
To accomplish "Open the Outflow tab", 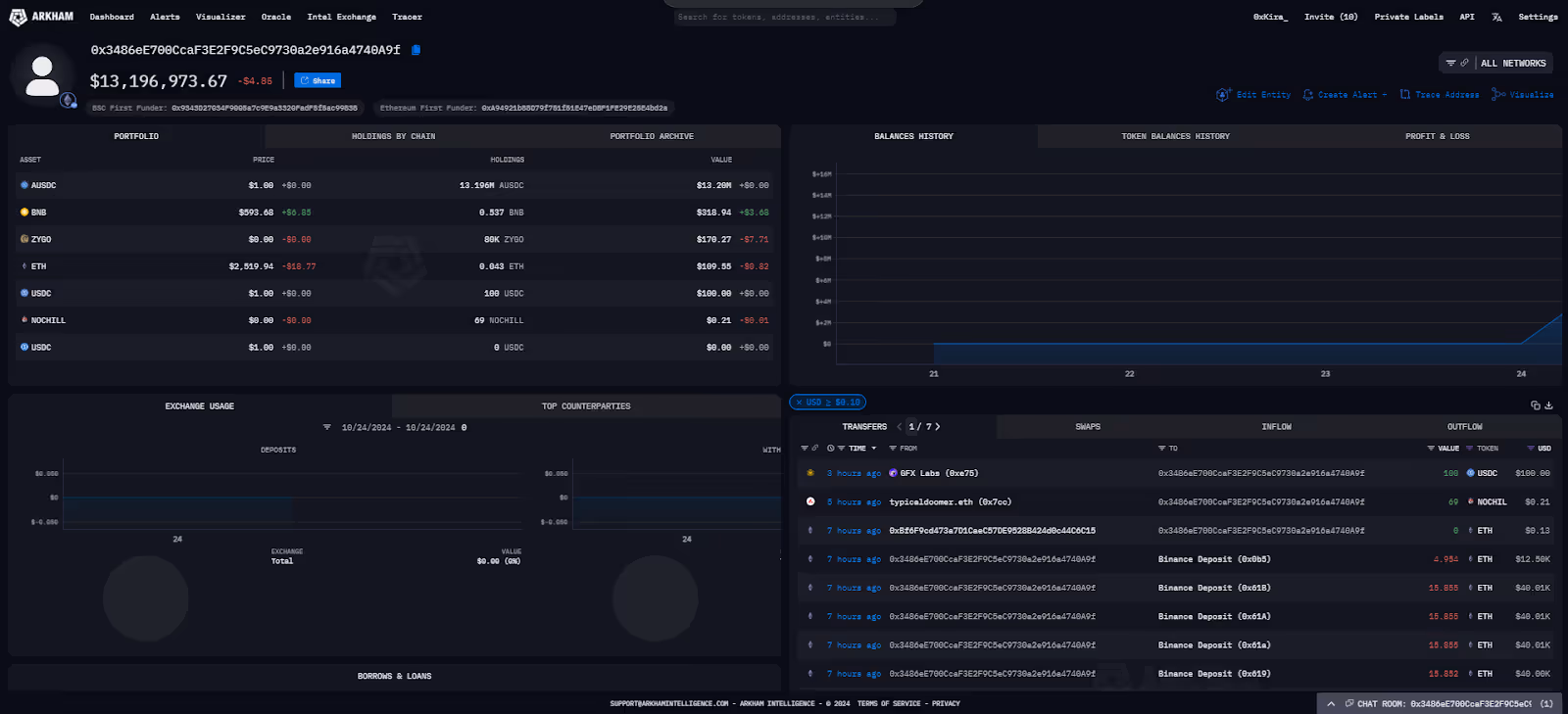I will pos(1465,427).
